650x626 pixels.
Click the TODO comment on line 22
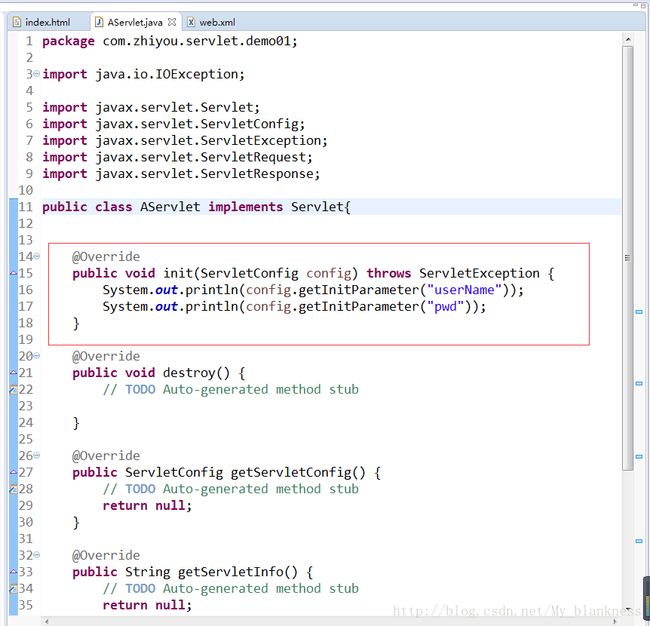point(230,389)
